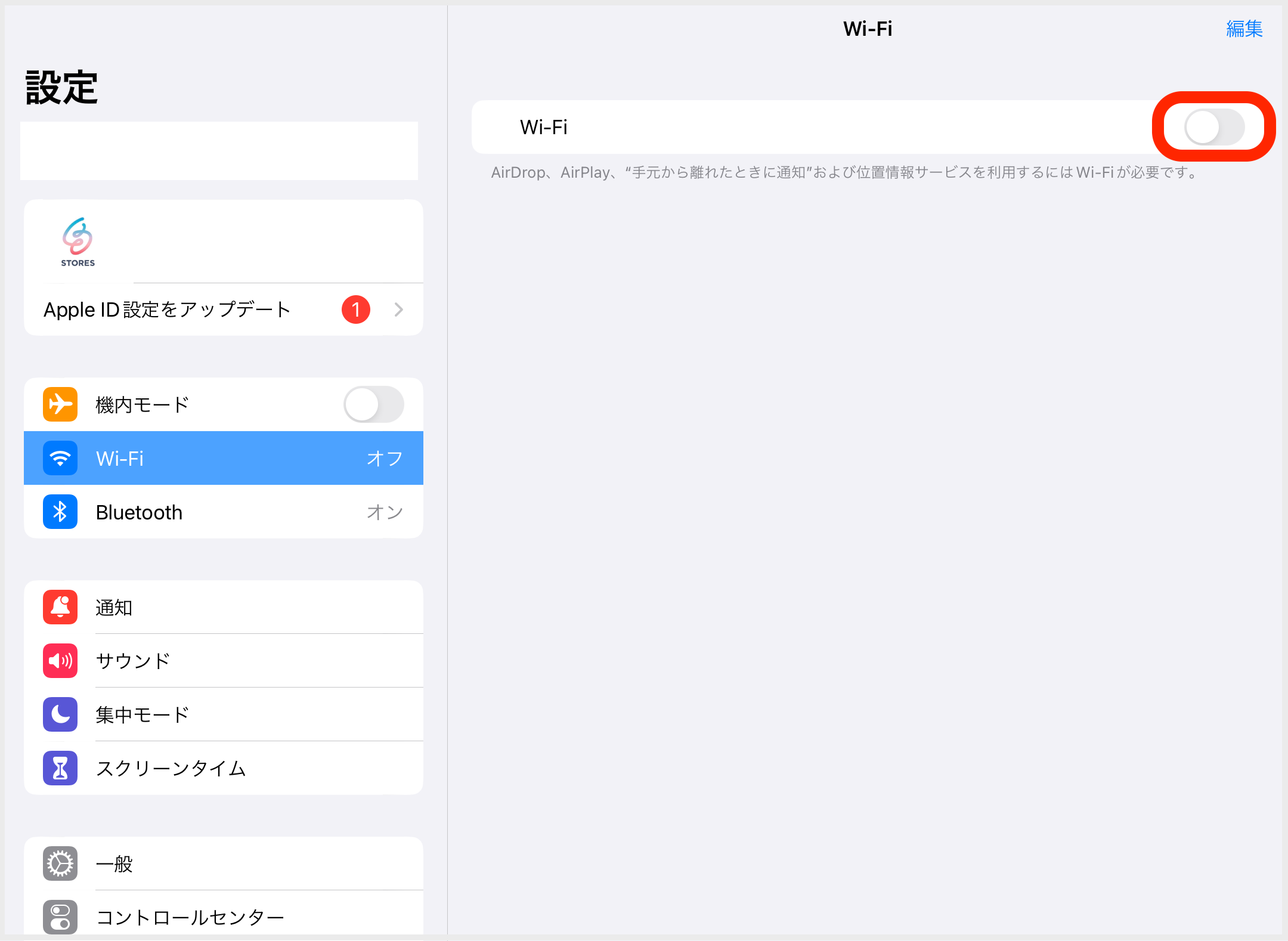Open サウンド settings
1288x941 pixels.
click(x=224, y=661)
